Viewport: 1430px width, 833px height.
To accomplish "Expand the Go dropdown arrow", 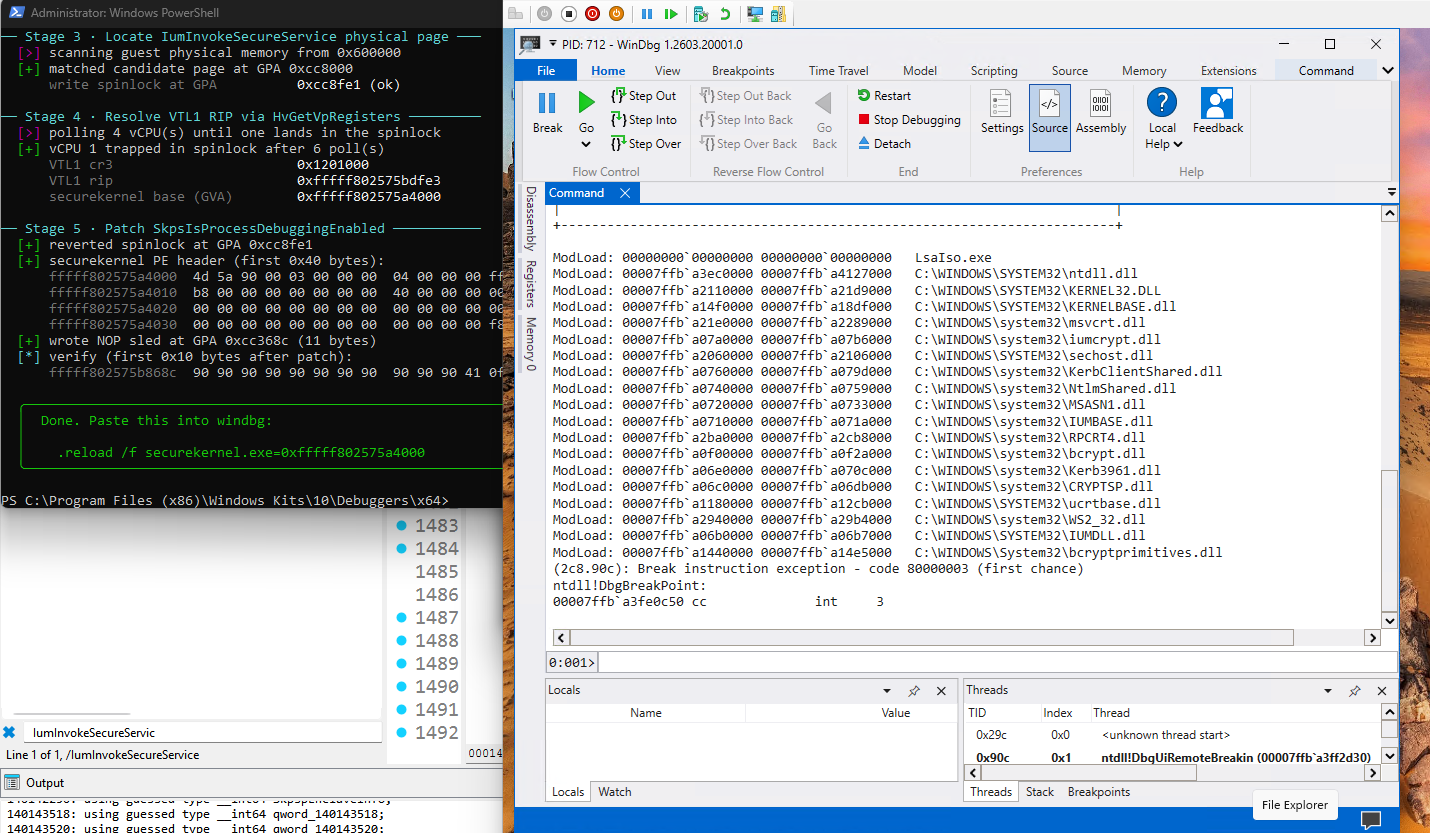I will (587, 145).
